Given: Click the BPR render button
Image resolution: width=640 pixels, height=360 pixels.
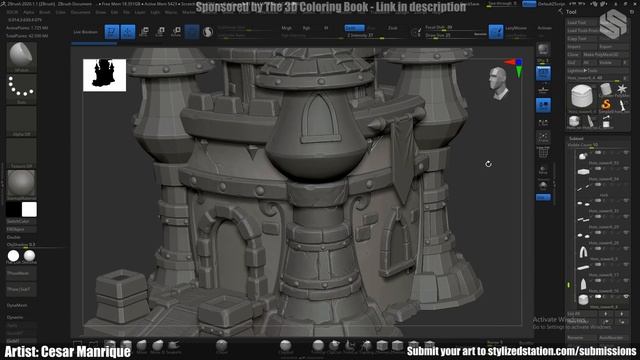Looking at the screenshot, I should (x=543, y=51).
